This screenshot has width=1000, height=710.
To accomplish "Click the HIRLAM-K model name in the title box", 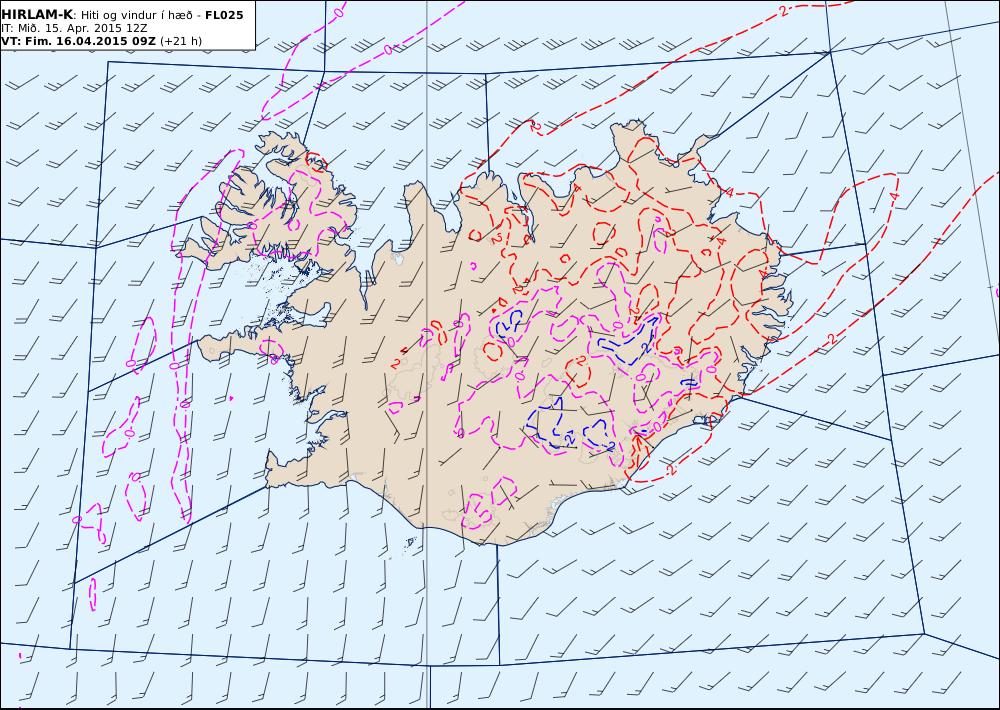I will (x=37, y=15).
